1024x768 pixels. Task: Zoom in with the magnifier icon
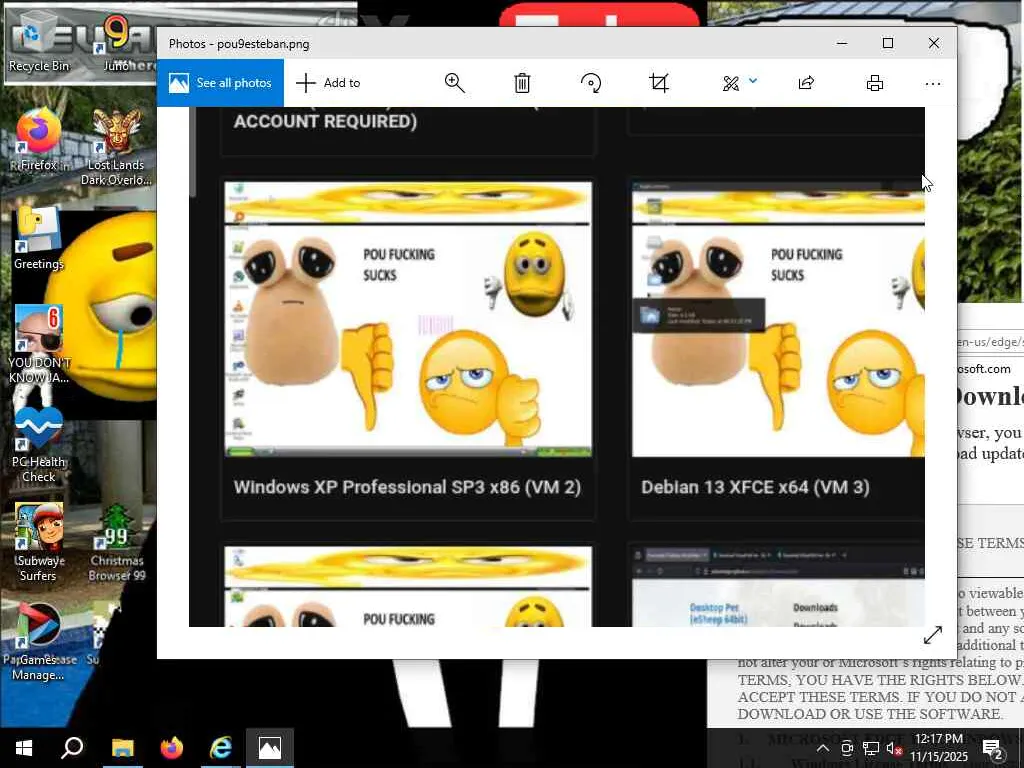tap(455, 83)
